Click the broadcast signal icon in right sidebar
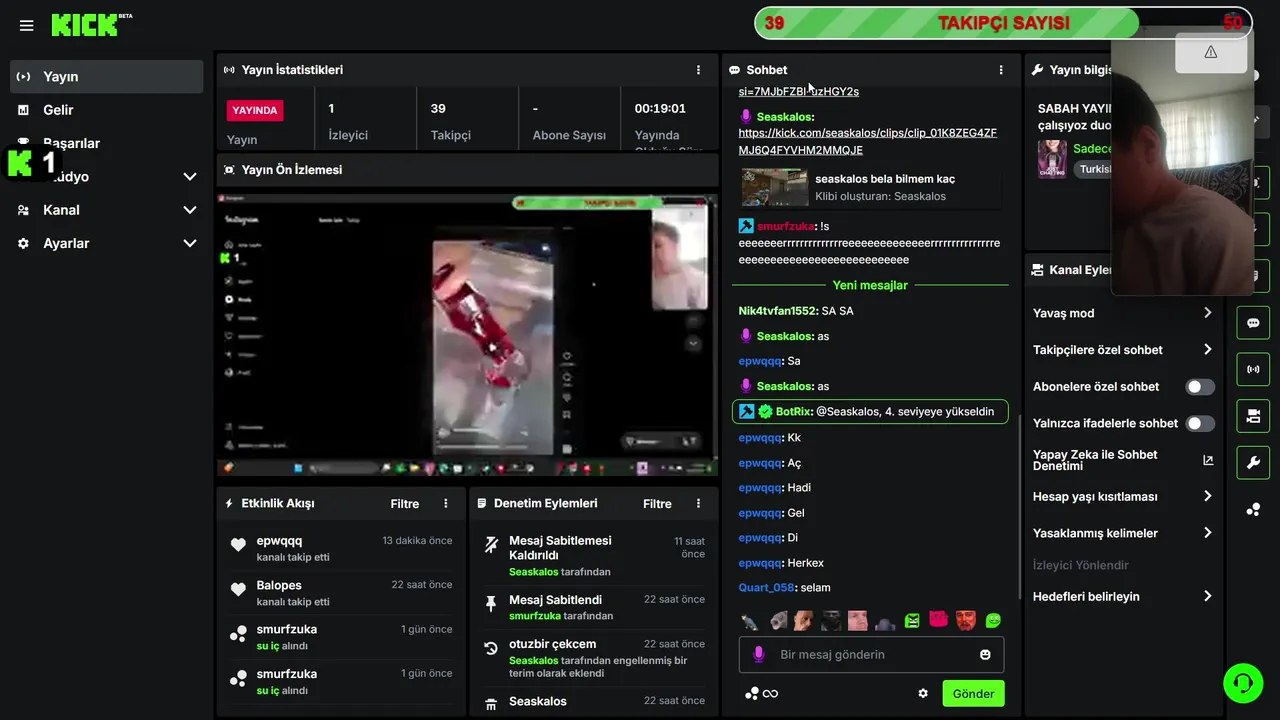 click(1253, 369)
